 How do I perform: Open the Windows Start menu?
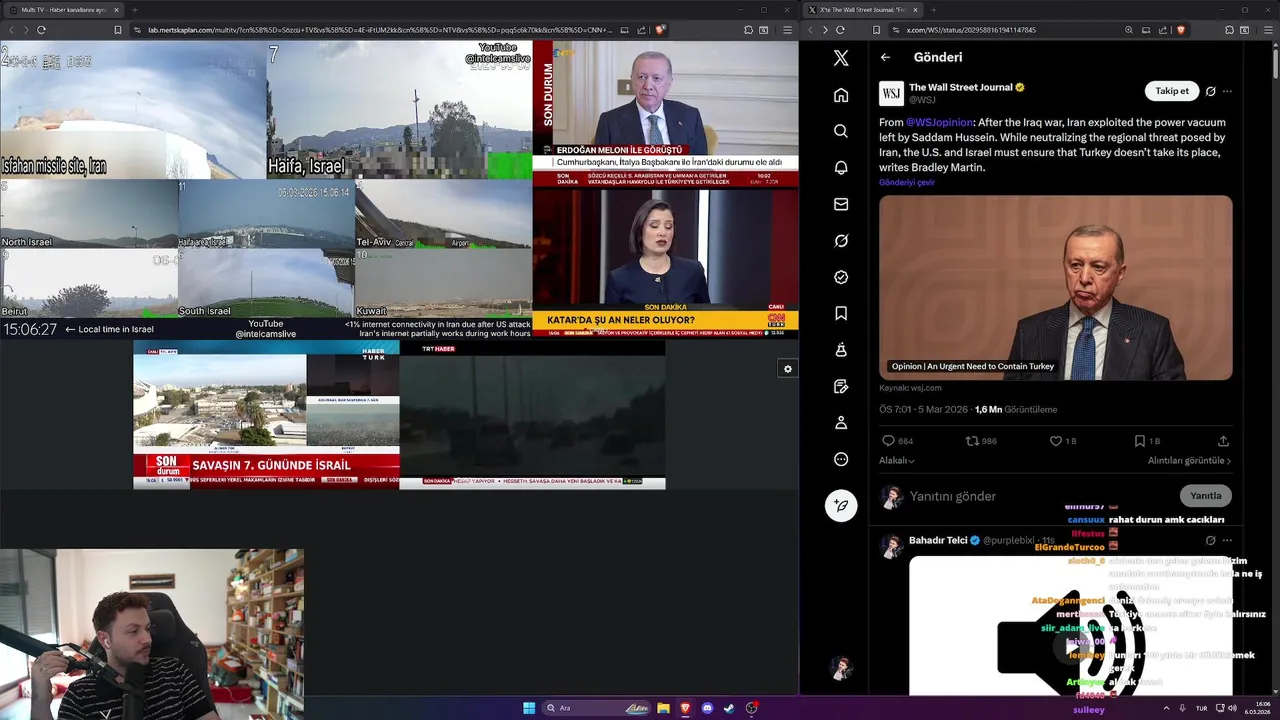pyautogui.click(x=529, y=708)
